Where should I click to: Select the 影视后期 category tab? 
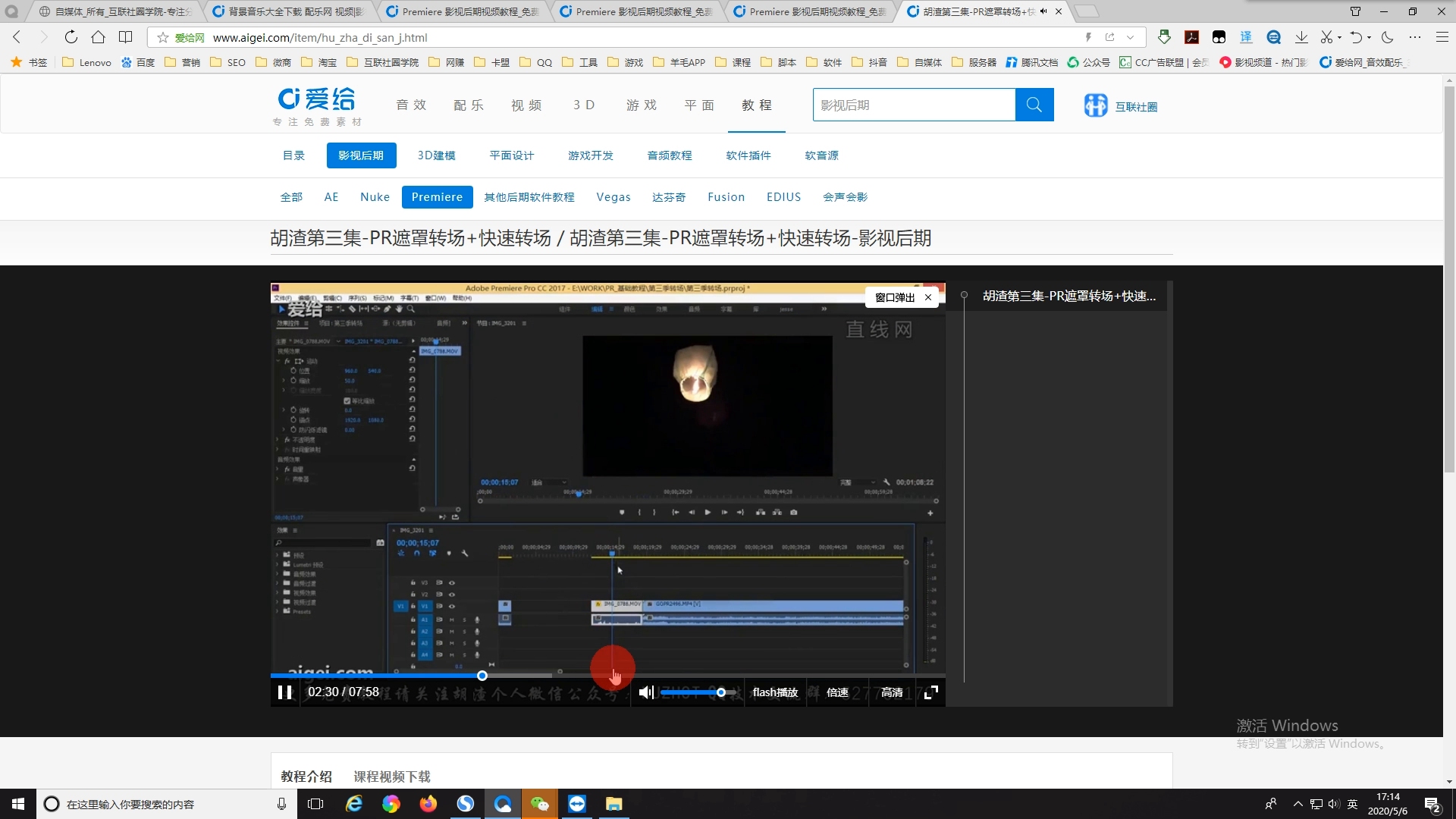click(361, 155)
